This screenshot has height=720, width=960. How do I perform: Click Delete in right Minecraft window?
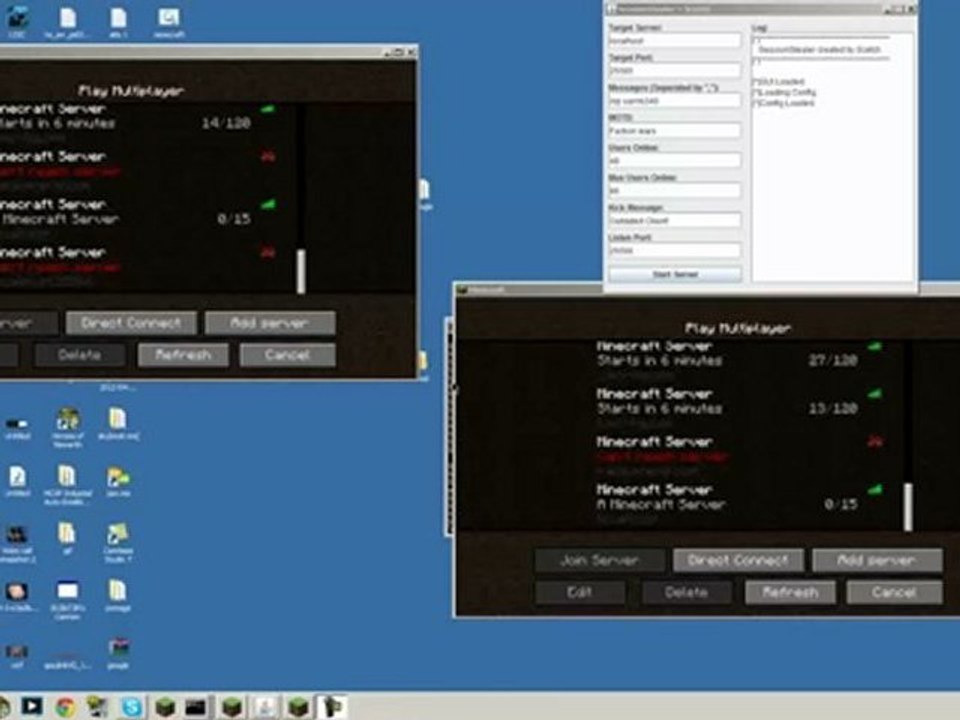[x=686, y=592]
